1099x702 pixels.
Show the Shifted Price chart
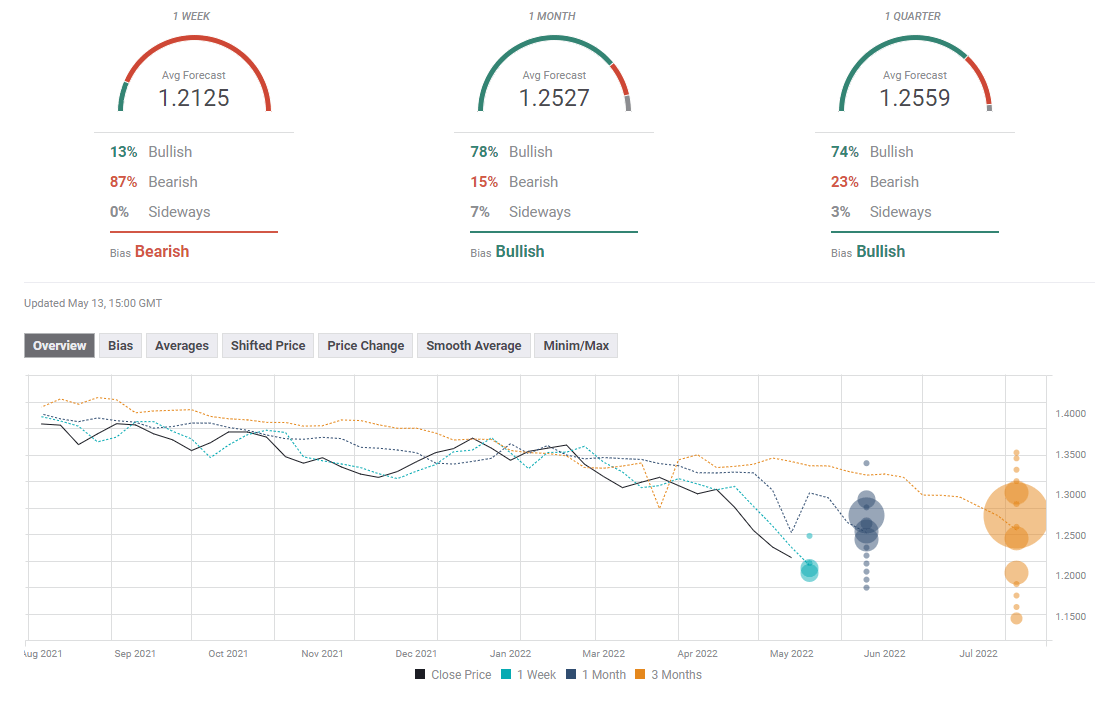tap(268, 346)
